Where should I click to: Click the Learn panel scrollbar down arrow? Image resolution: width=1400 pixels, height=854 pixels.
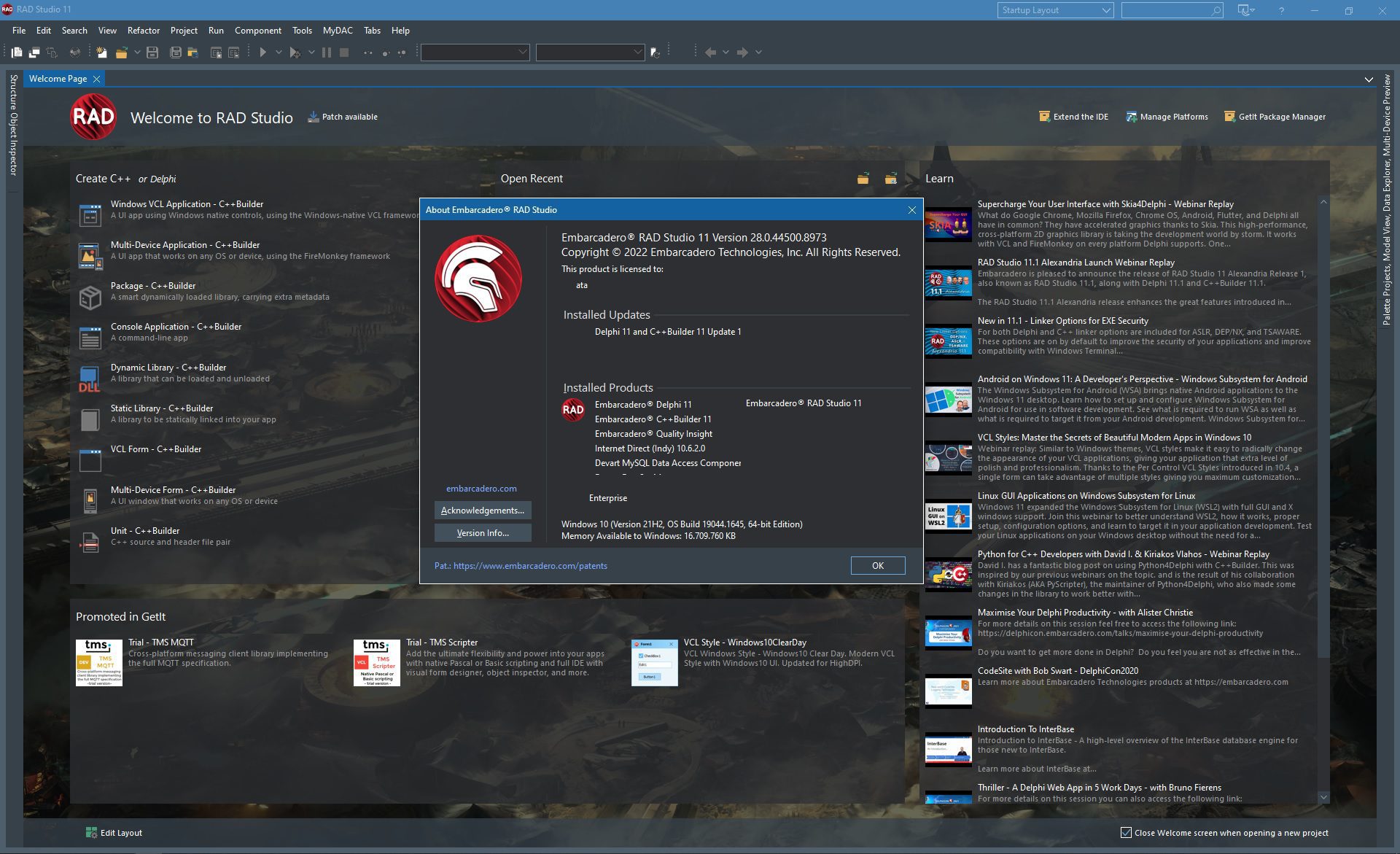click(x=1323, y=797)
